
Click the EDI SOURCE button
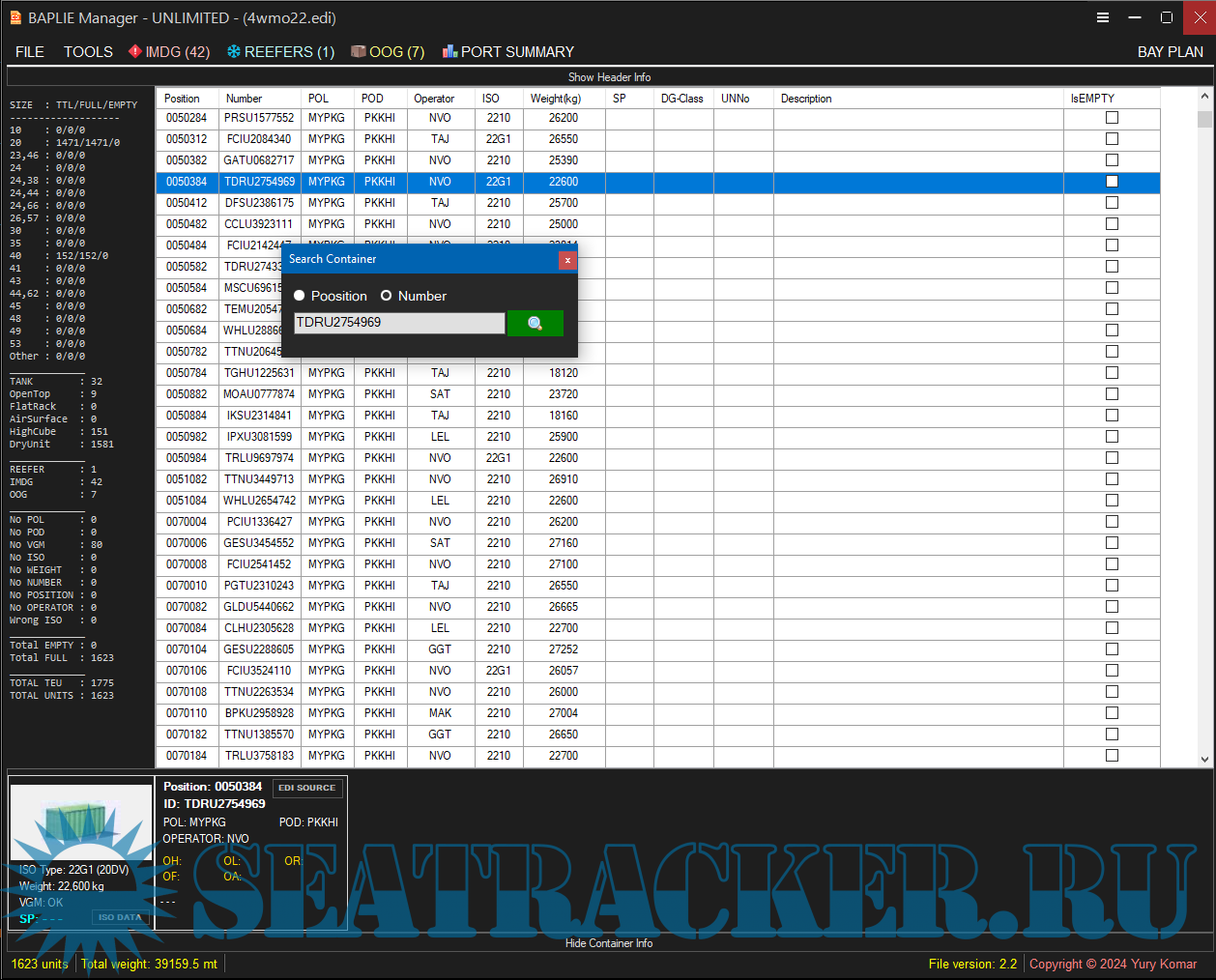pos(307,788)
